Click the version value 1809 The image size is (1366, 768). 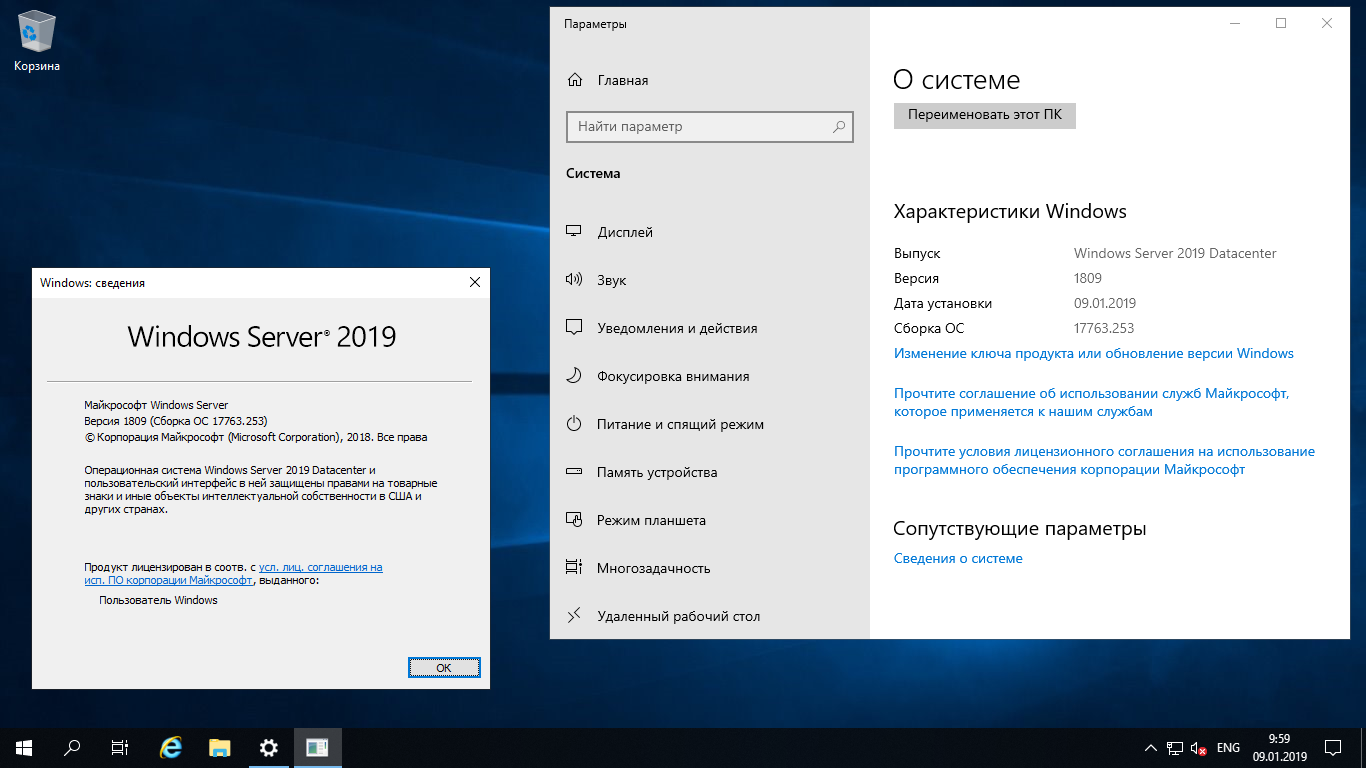tap(1088, 278)
